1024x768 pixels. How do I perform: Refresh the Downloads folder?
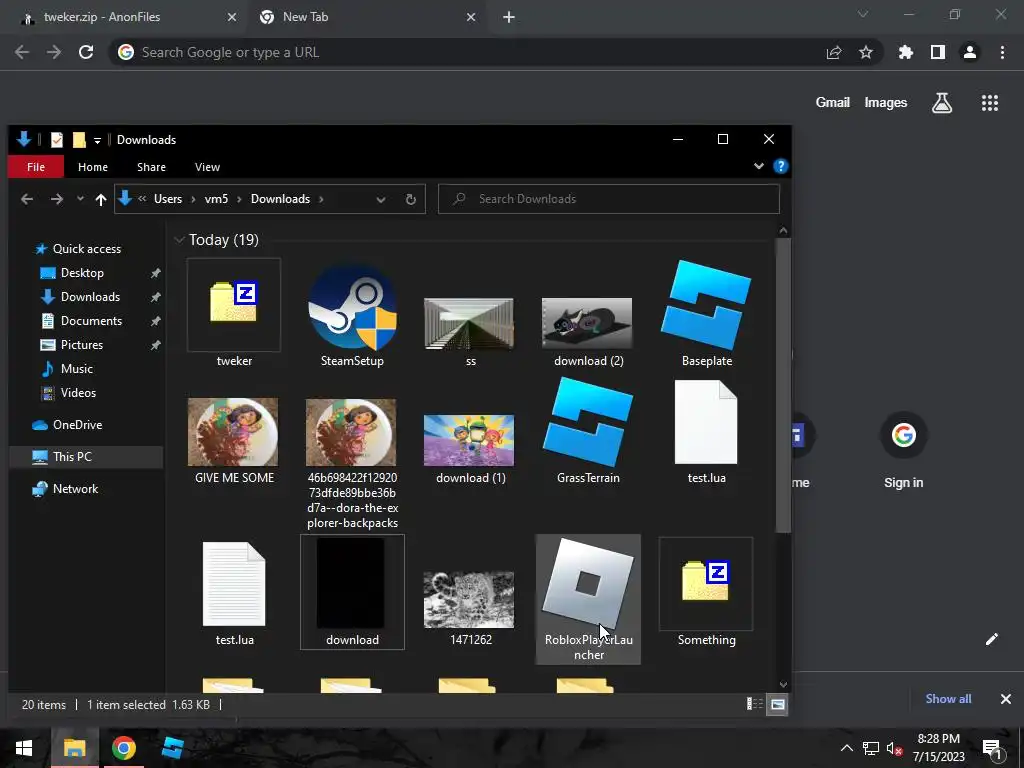tap(411, 199)
